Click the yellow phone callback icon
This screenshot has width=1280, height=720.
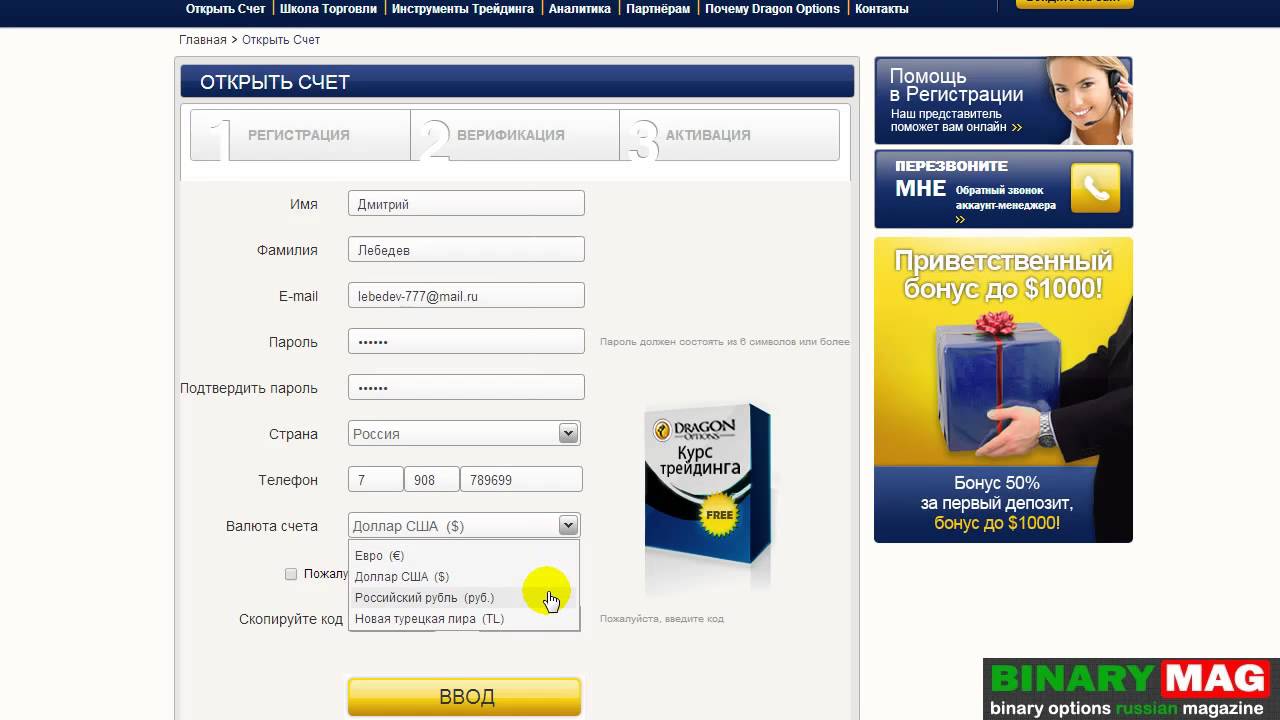point(1095,188)
